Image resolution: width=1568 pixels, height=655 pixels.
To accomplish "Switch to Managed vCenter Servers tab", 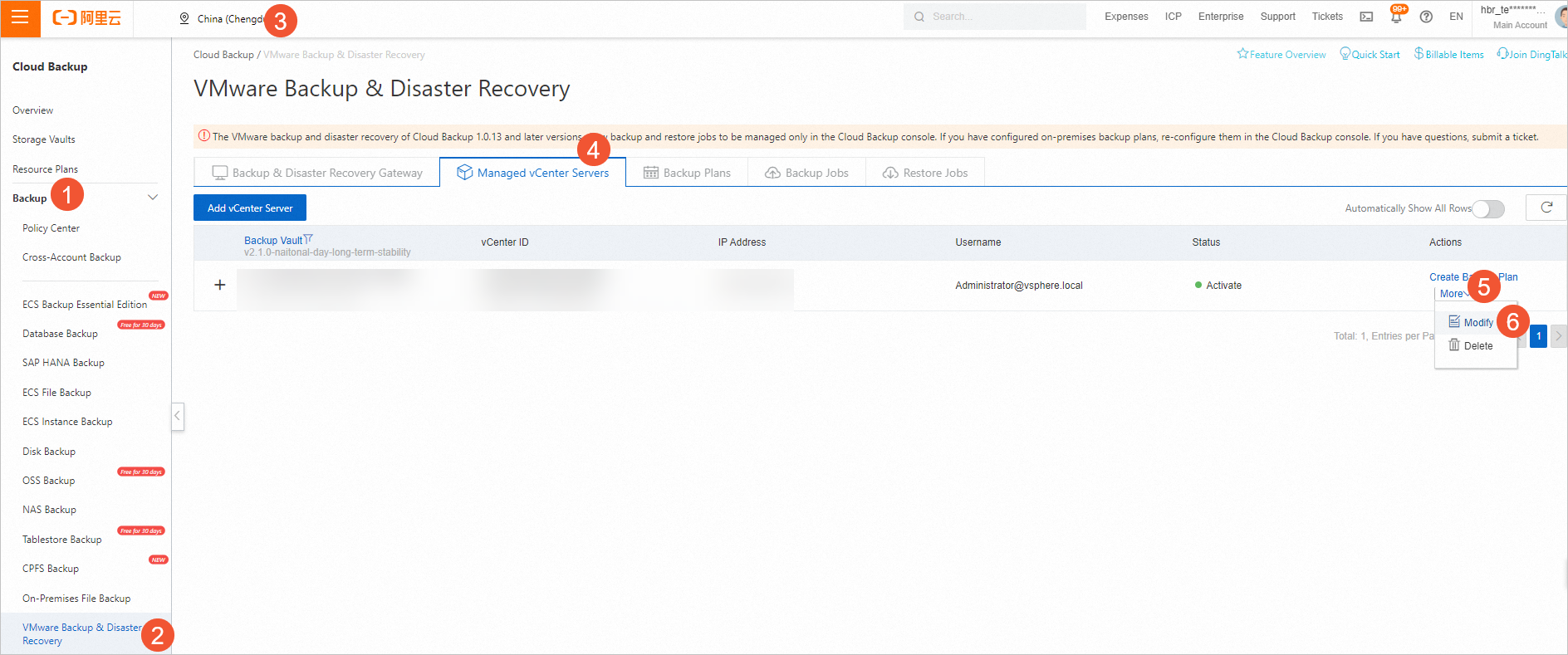I will (x=532, y=173).
